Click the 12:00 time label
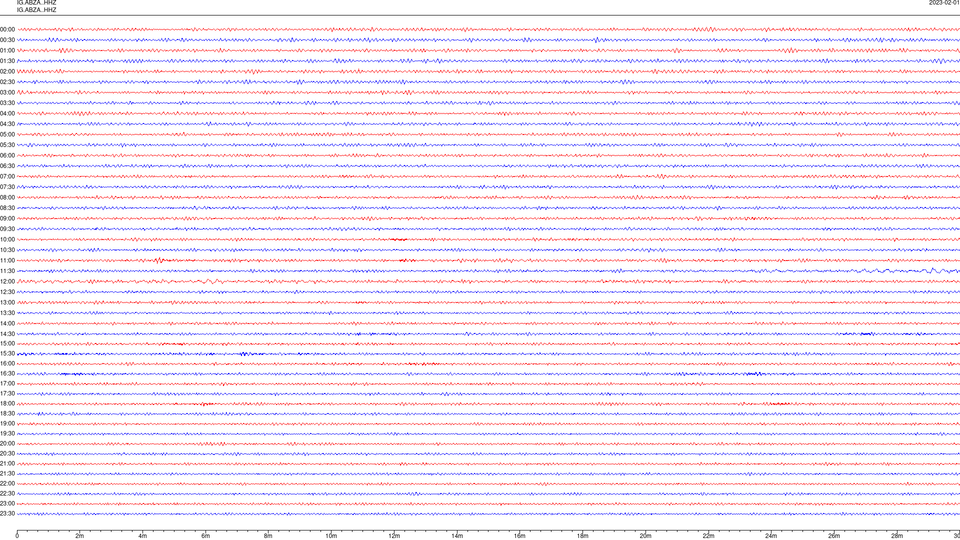 tap(7, 282)
